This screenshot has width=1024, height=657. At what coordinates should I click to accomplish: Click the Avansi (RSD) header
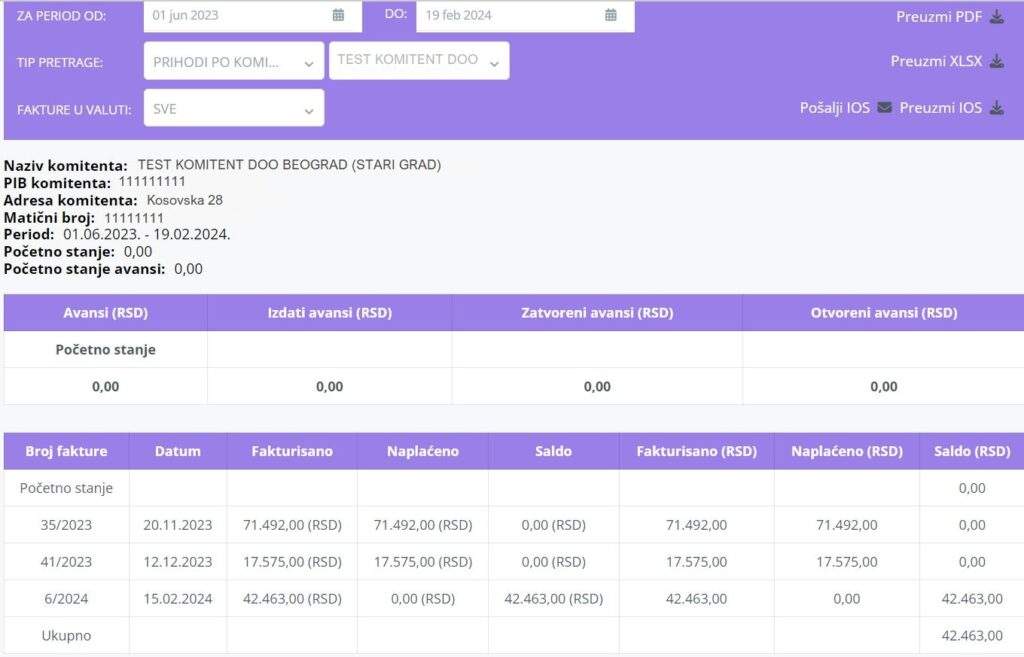click(105, 312)
